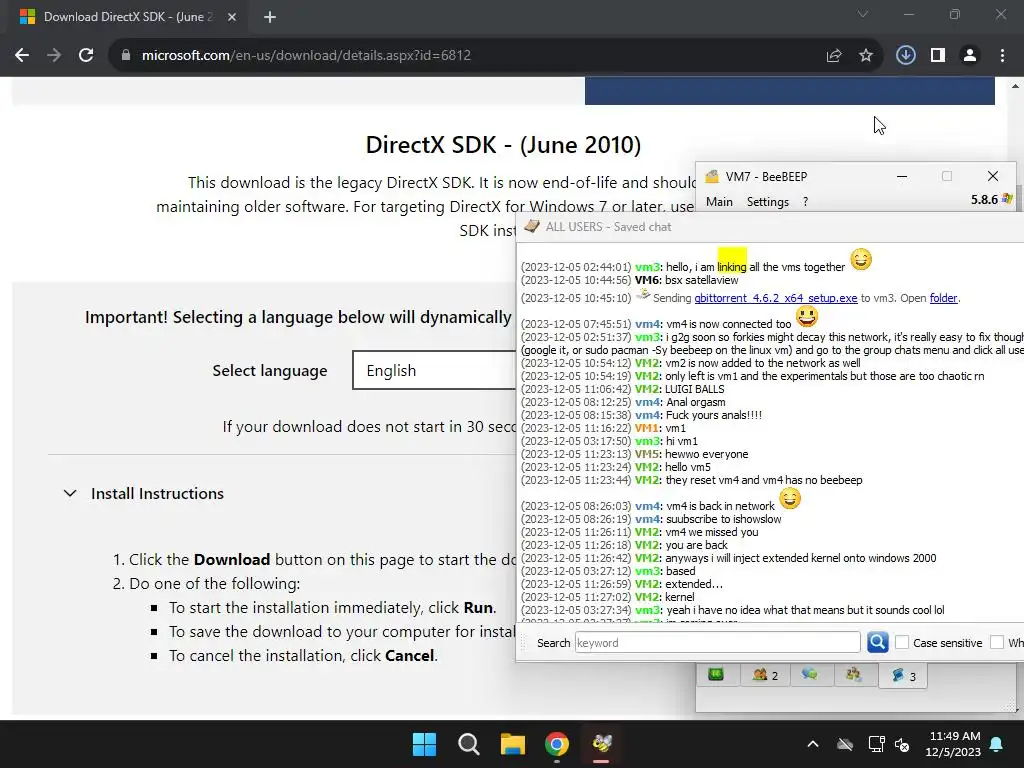Image resolution: width=1024 pixels, height=768 pixels.
Task: Open File Explorer from the taskbar
Action: click(513, 744)
